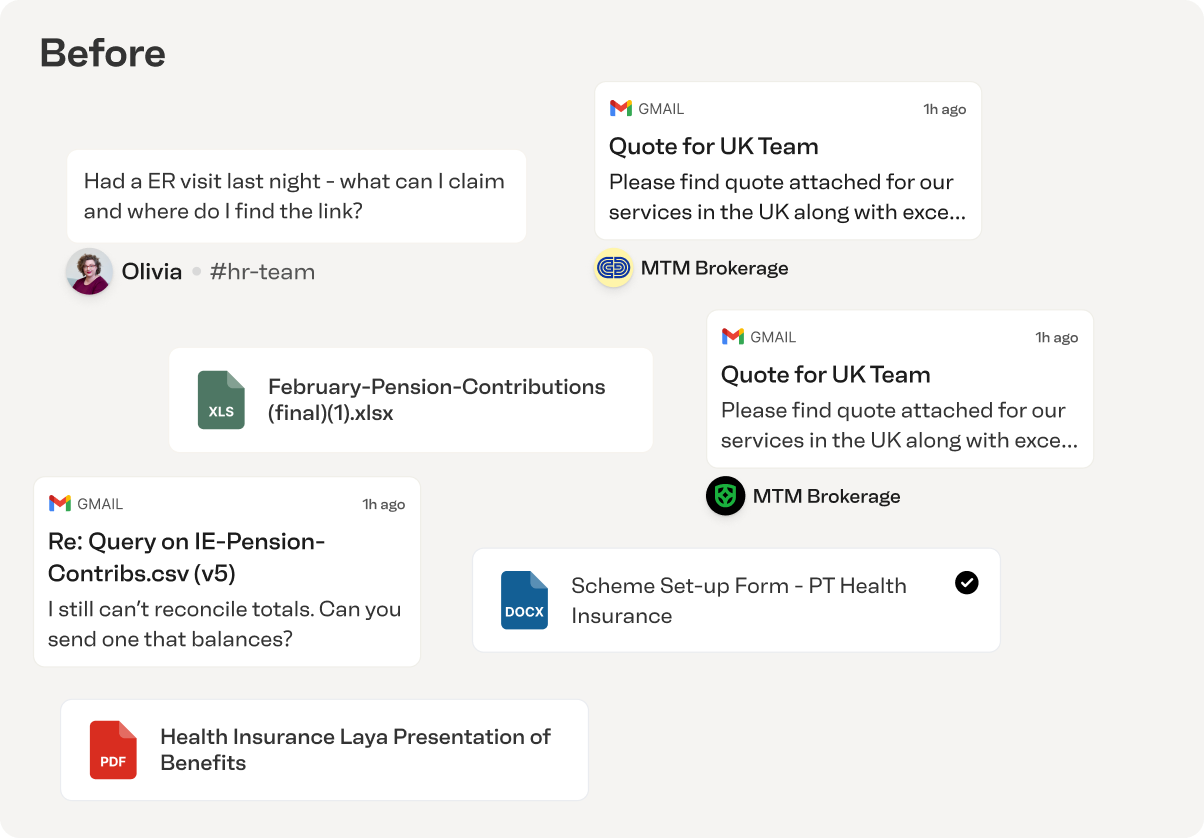Open Scheme Set-up Form - PT Health Insurance
Image resolution: width=1204 pixels, height=838 pixels.
coord(736,600)
